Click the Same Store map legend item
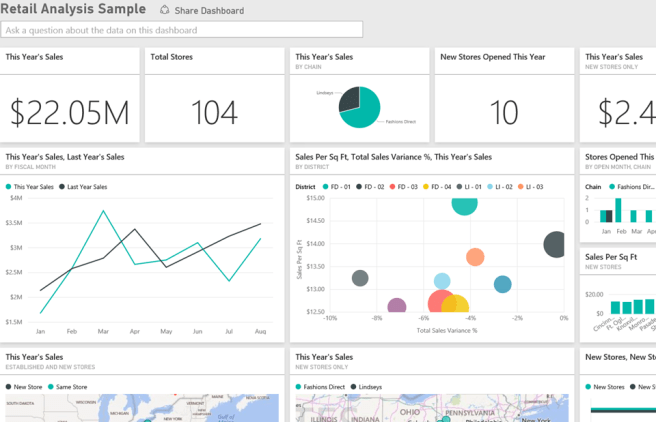This screenshot has height=422, width=656. (x=70, y=386)
